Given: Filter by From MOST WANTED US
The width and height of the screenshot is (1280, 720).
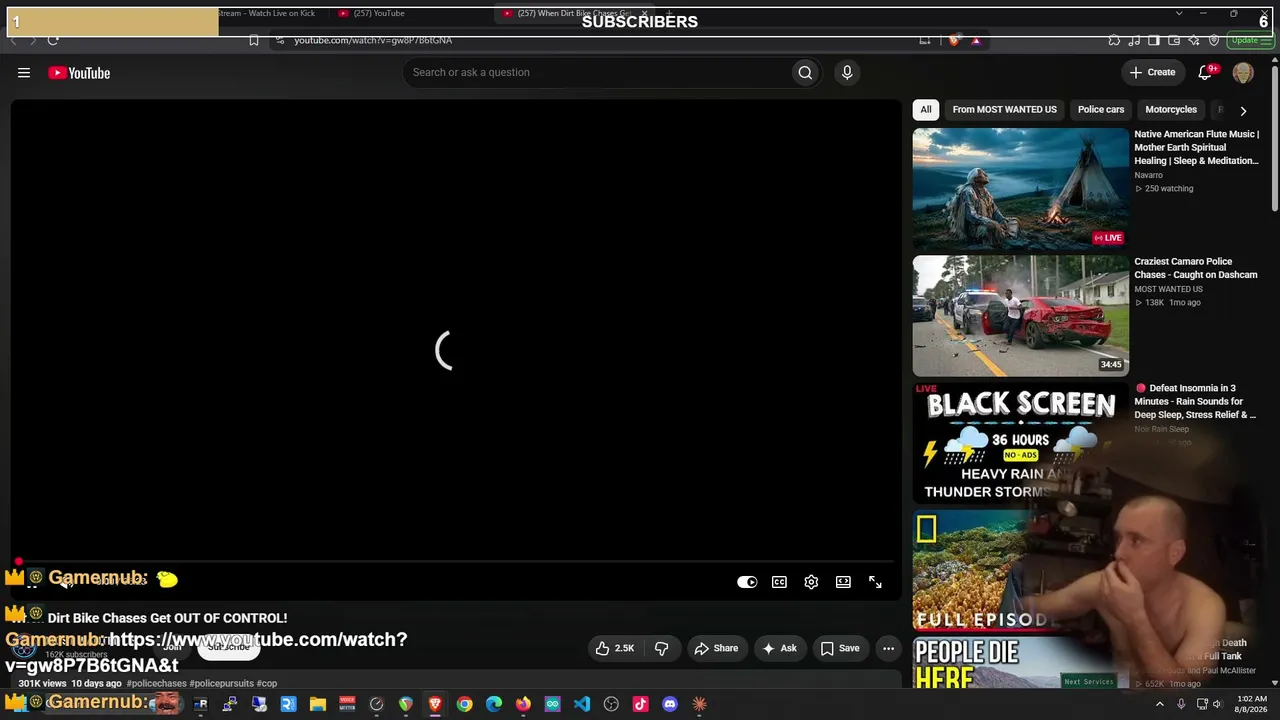Looking at the screenshot, I should click(1004, 110).
